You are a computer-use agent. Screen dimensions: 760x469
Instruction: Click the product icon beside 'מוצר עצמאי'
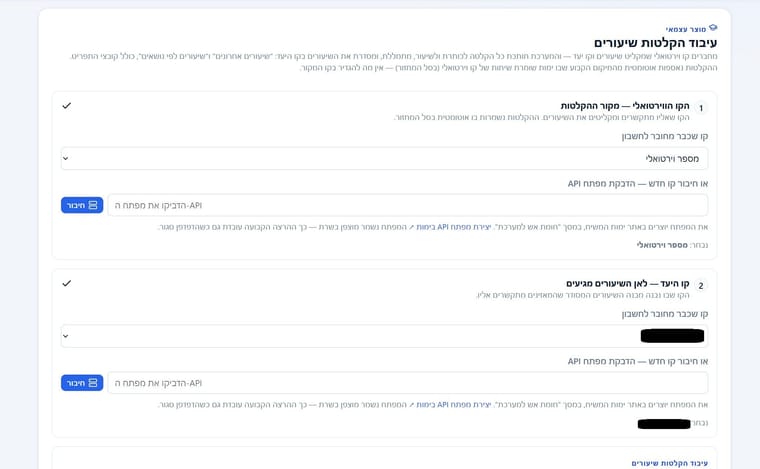click(713, 28)
